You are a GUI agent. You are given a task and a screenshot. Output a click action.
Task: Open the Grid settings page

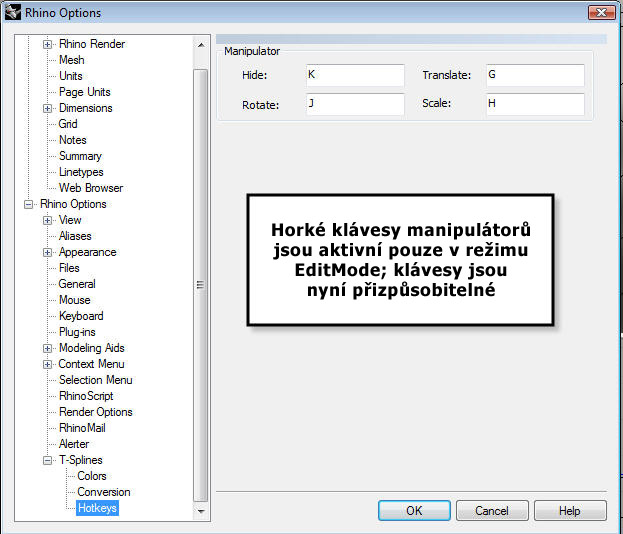coord(68,124)
